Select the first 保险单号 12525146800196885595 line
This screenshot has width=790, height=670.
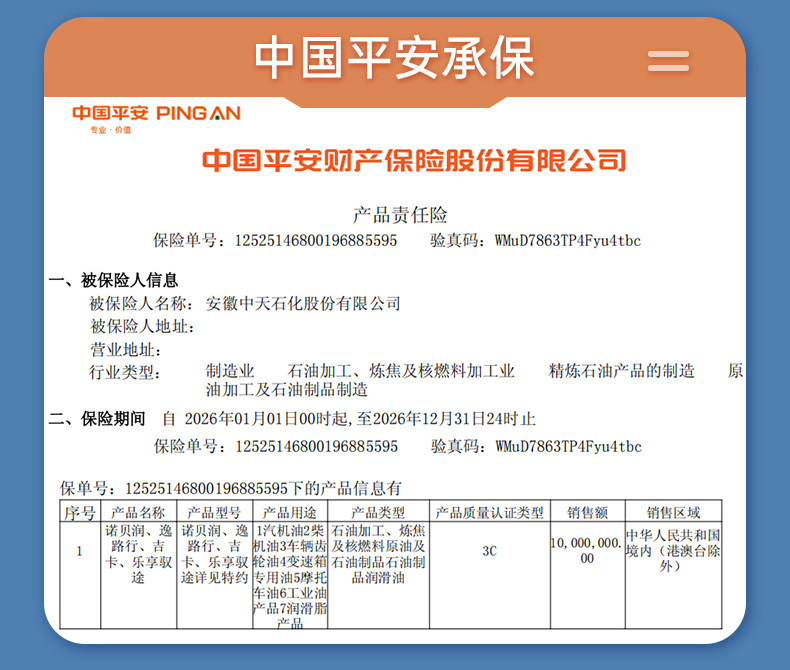click(275, 240)
